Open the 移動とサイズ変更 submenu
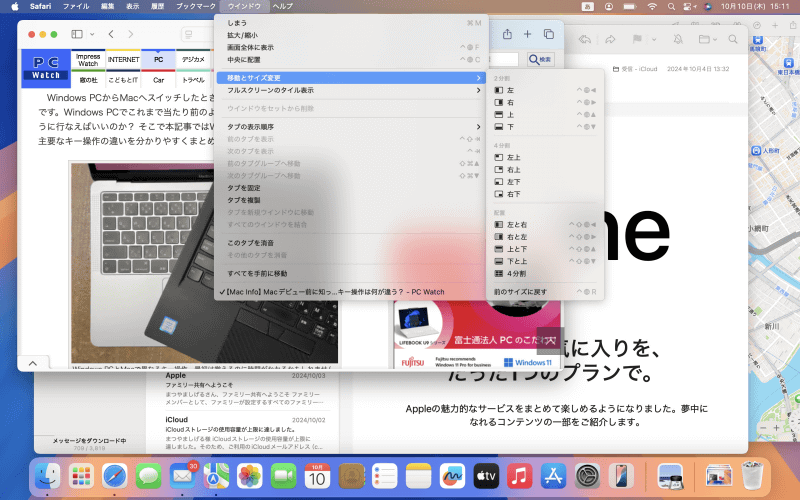The image size is (800, 500). click(x=351, y=78)
